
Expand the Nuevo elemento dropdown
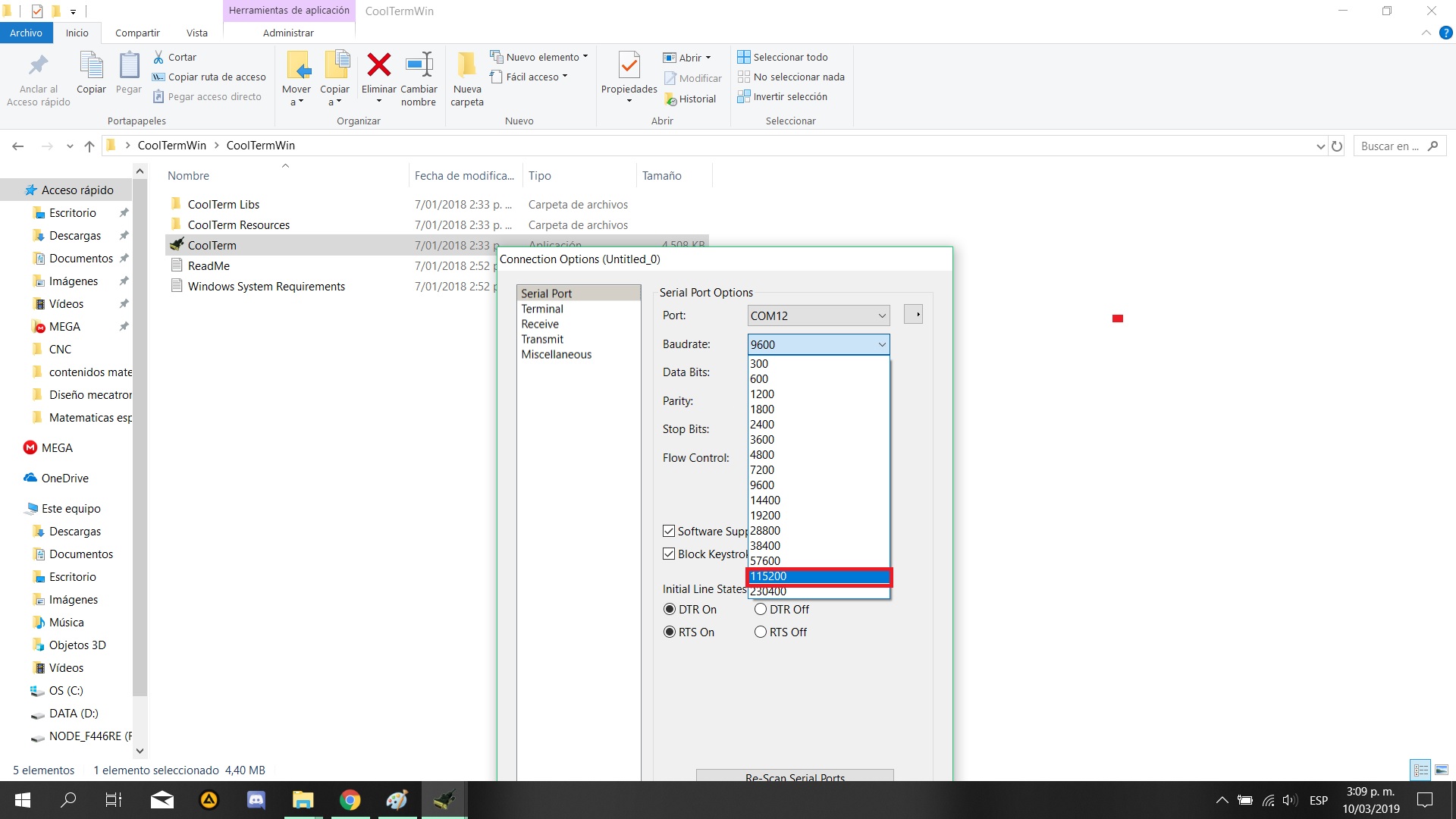tap(585, 57)
